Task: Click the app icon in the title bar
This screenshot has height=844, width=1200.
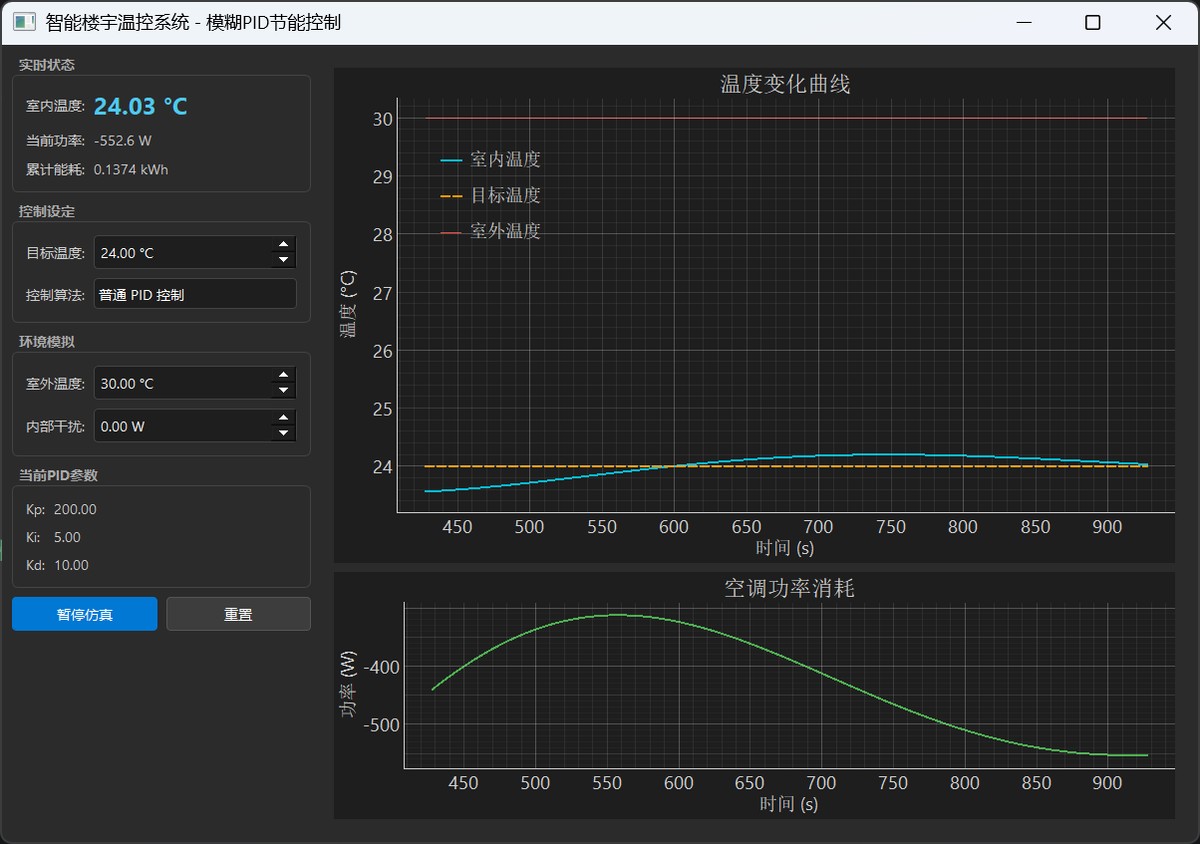Action: 24,22
